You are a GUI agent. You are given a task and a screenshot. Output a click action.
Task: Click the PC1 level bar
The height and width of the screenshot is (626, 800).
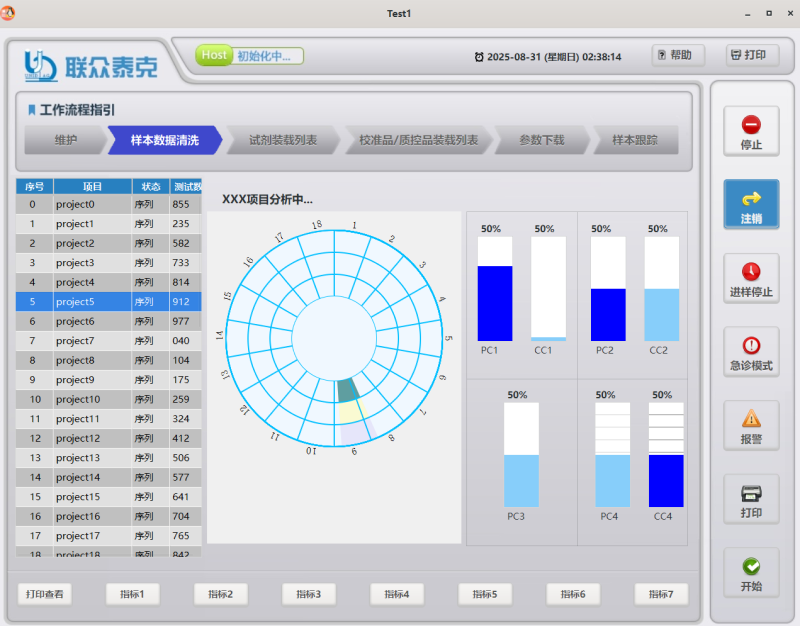tap(495, 289)
